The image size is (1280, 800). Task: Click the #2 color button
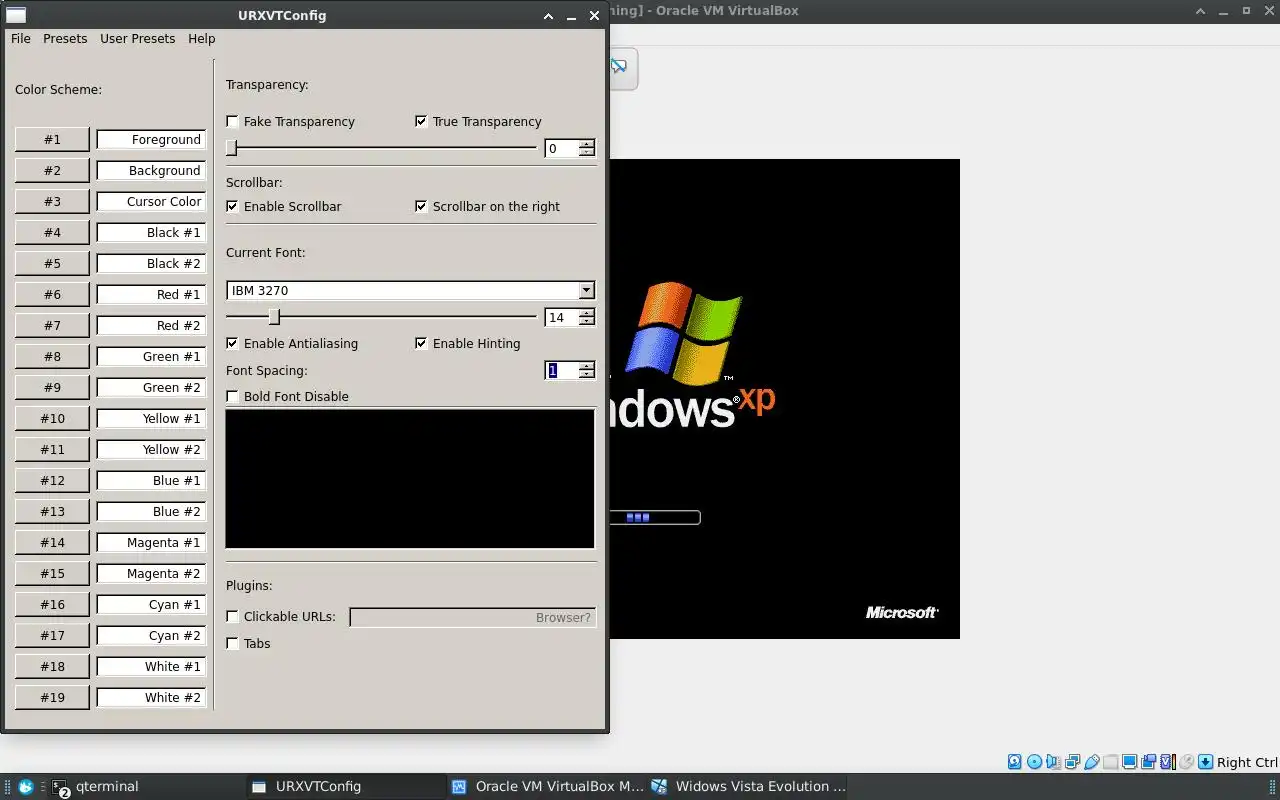pos(52,170)
